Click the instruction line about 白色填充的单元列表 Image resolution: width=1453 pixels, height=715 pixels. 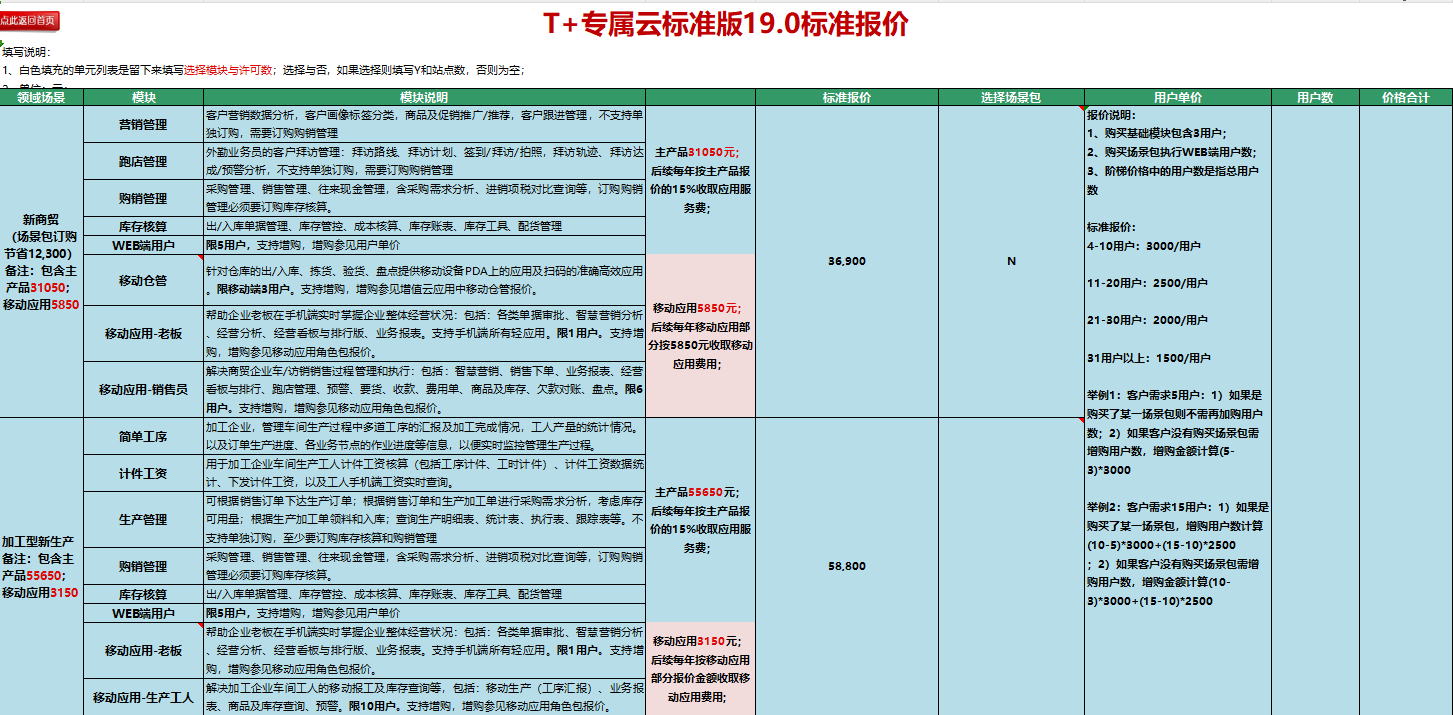(263, 70)
